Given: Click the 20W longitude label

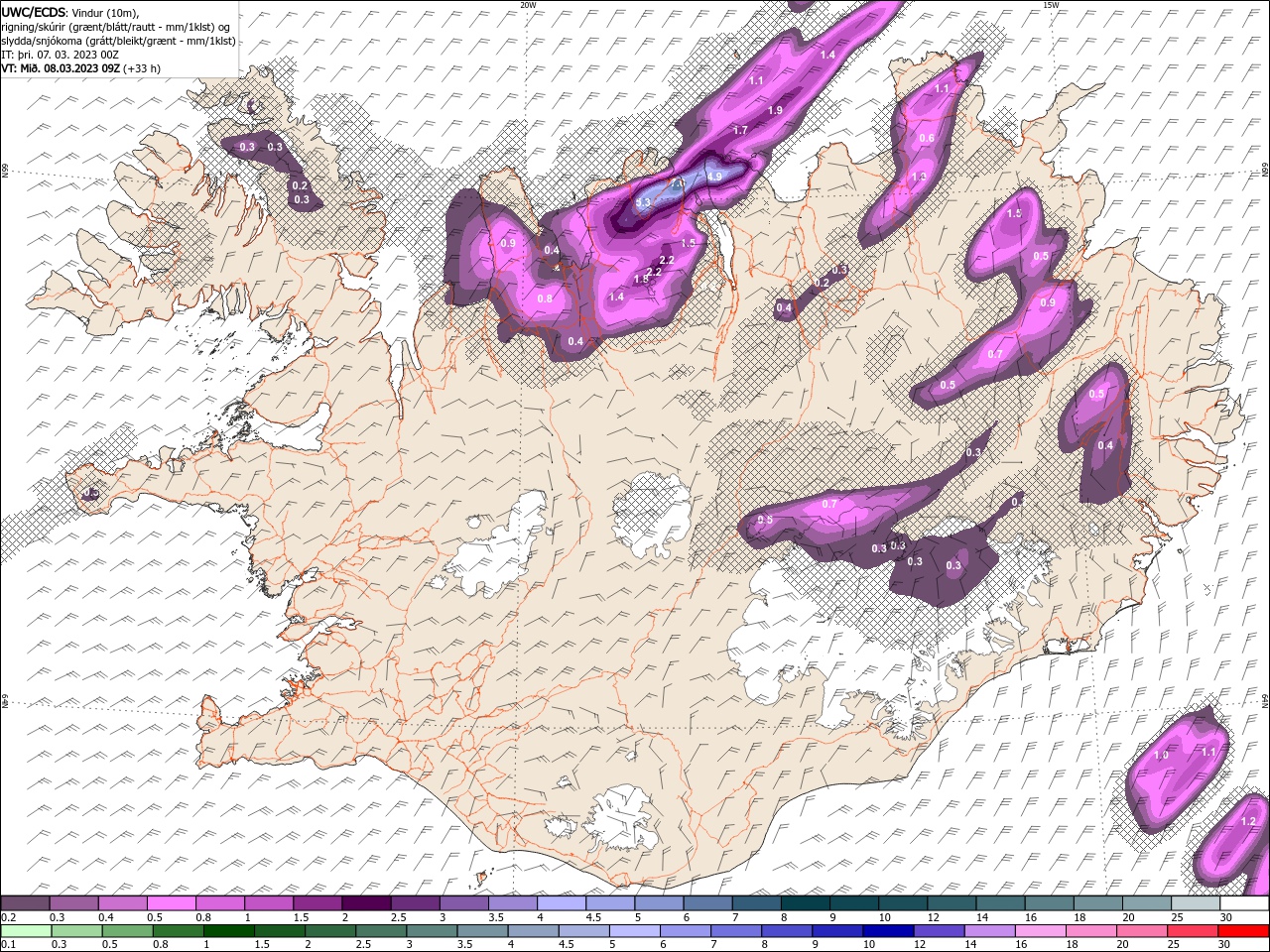Looking at the screenshot, I should click(528, 5).
